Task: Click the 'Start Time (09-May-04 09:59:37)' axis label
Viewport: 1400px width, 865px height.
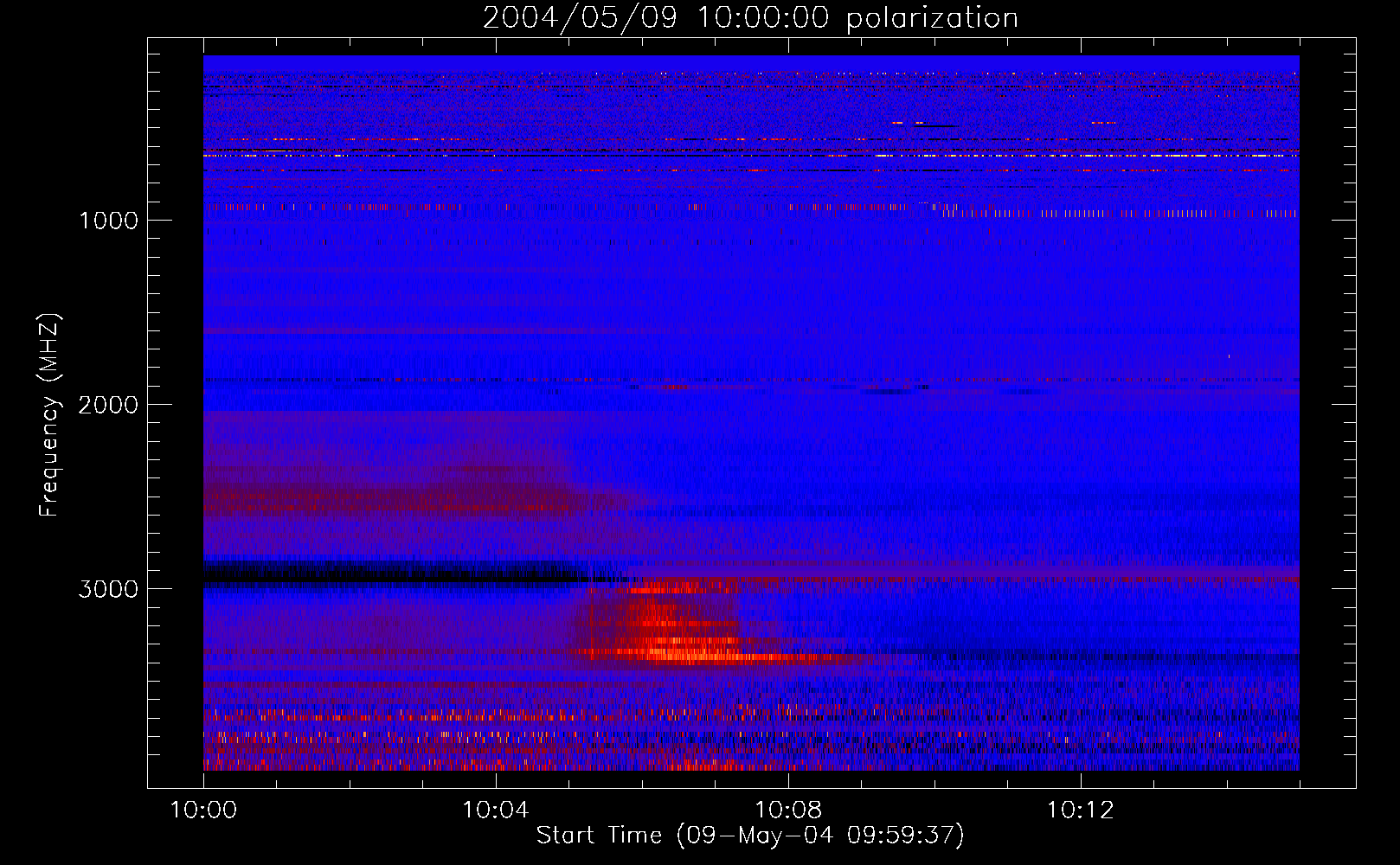Action: pos(750,836)
